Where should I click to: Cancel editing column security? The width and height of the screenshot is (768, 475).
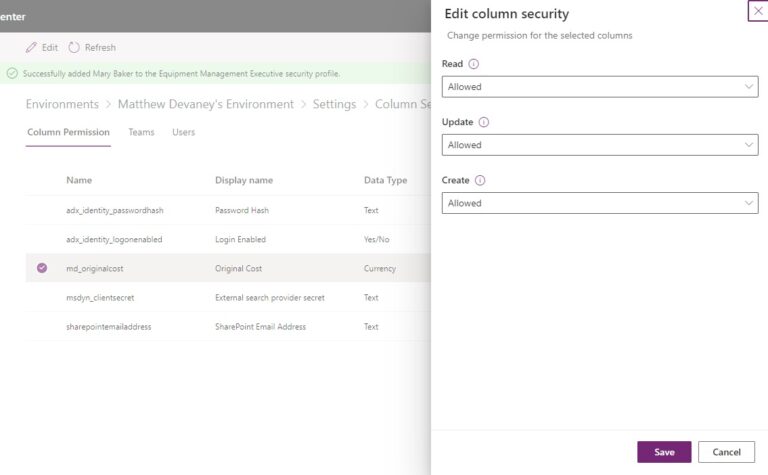[x=726, y=452]
